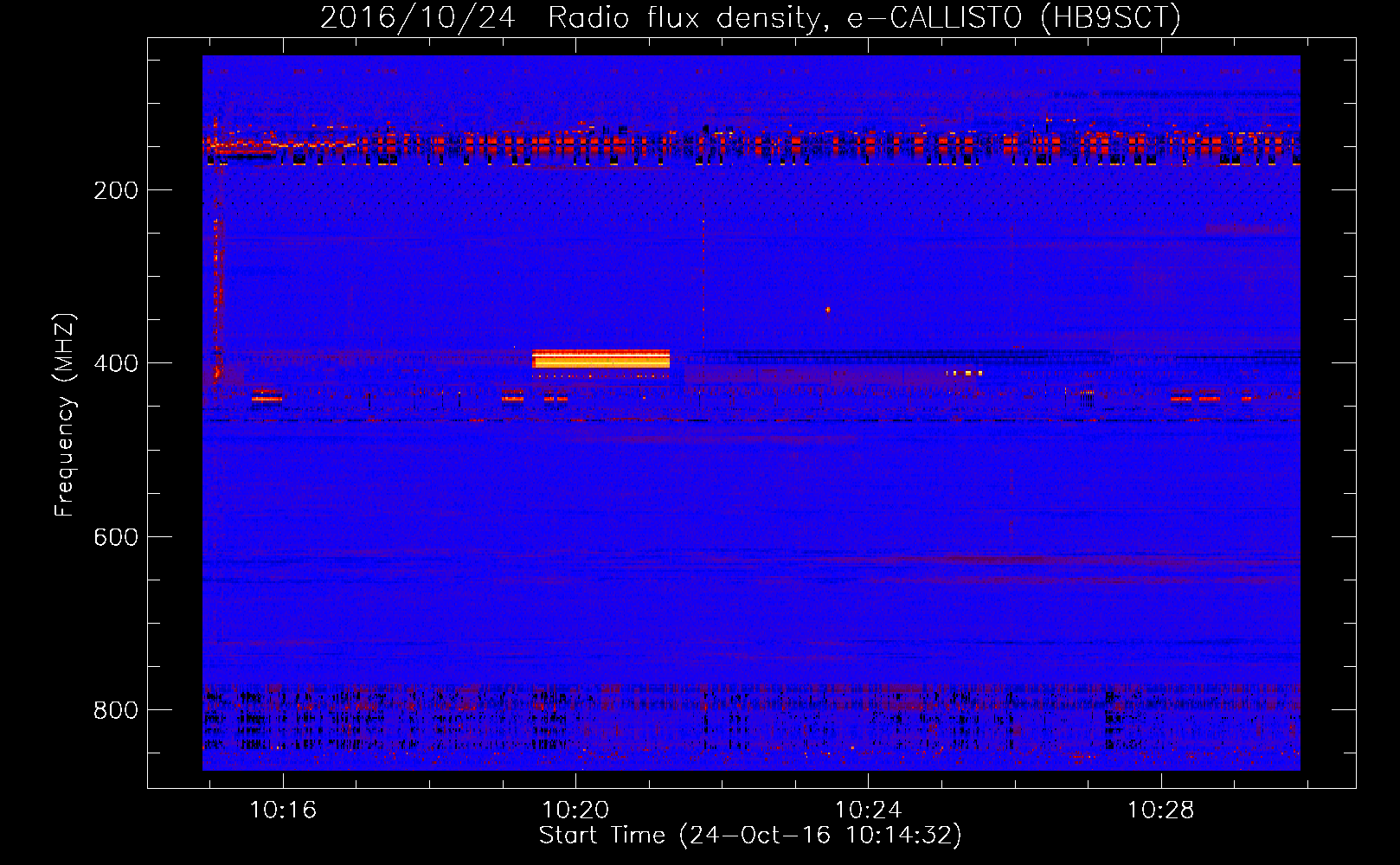1400x865 pixels.
Task: Click the 10:16 time tick label
Action: 283,810
